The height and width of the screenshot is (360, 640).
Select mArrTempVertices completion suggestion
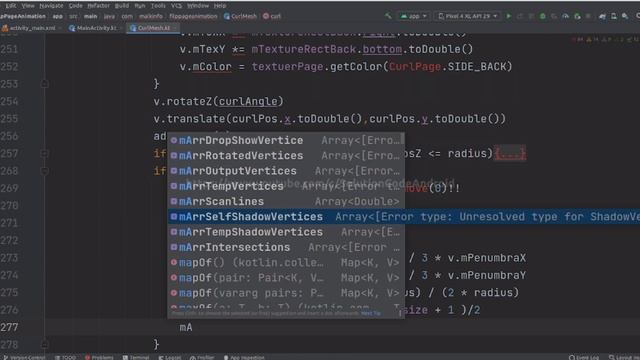tap(286, 186)
